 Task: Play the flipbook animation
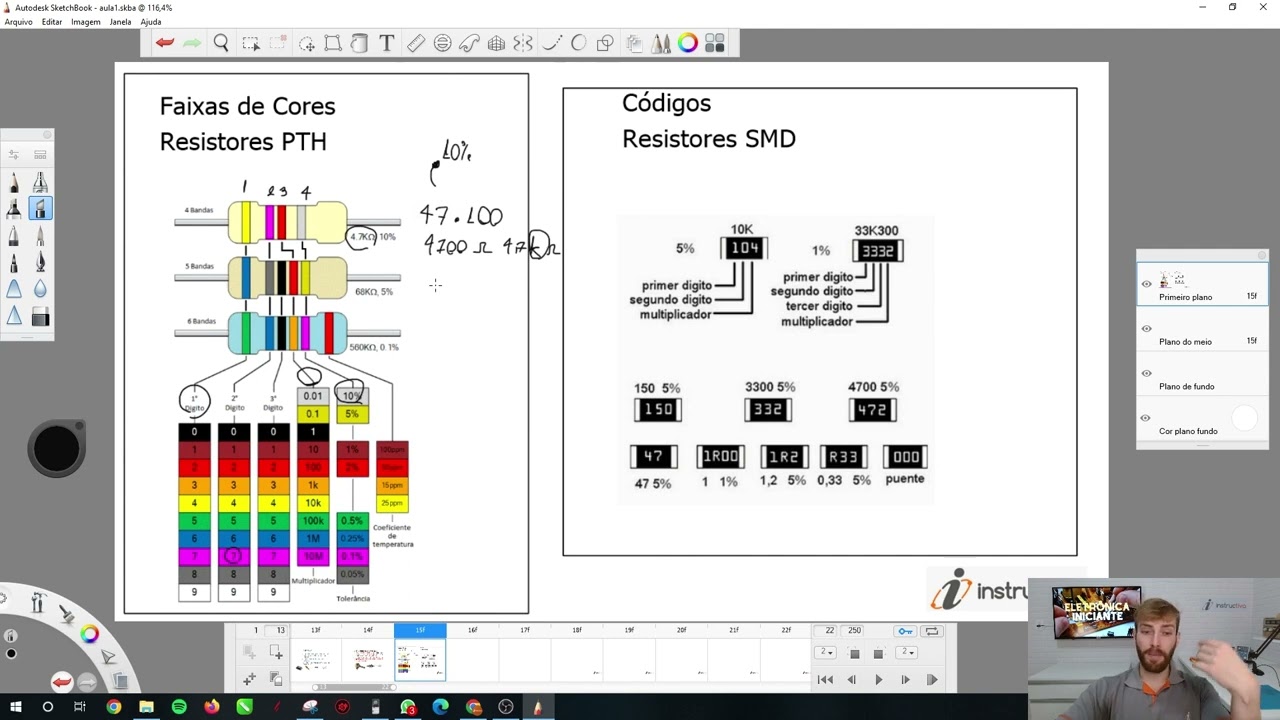pos(879,680)
